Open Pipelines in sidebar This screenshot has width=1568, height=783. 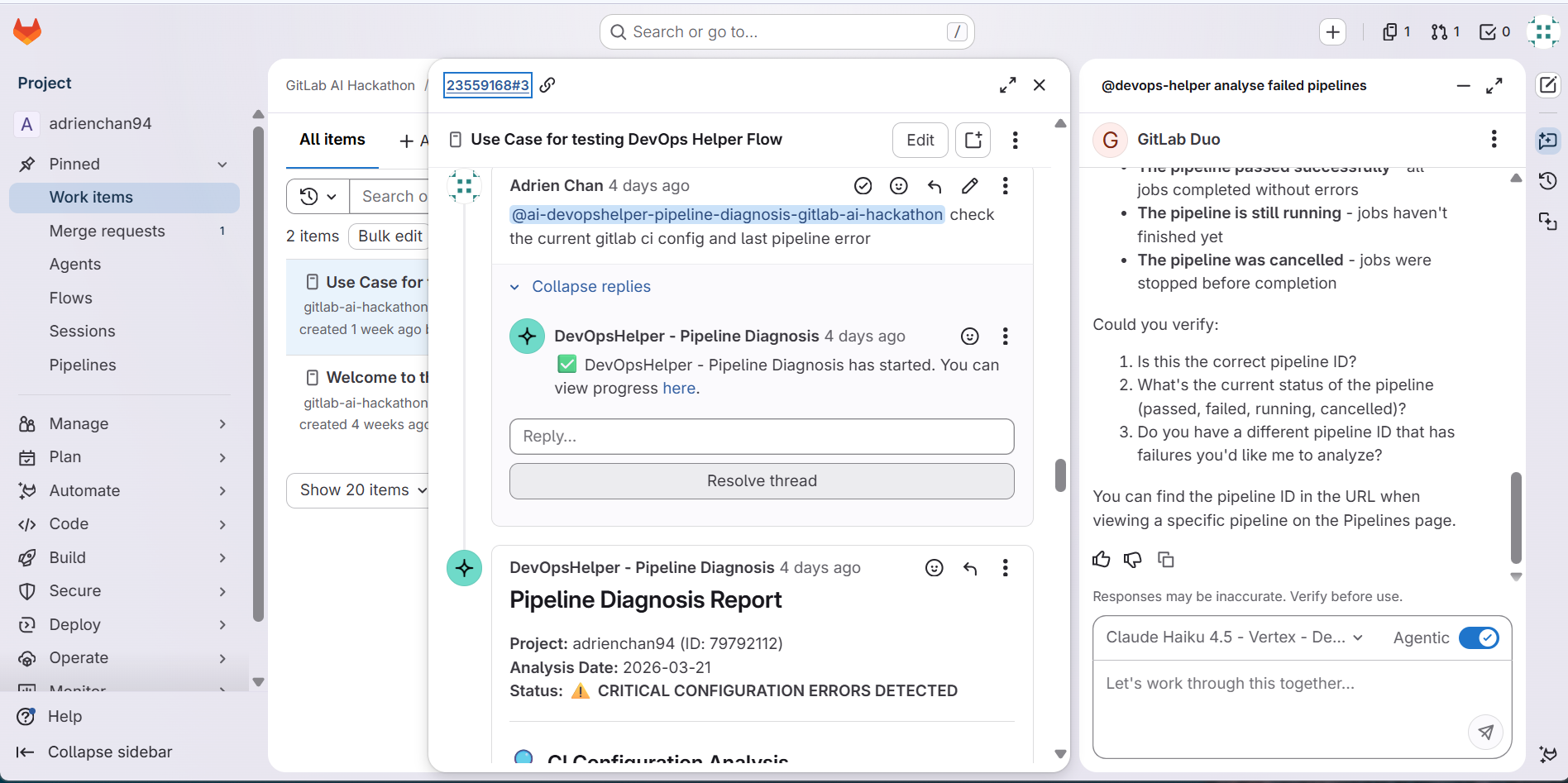click(x=124, y=365)
